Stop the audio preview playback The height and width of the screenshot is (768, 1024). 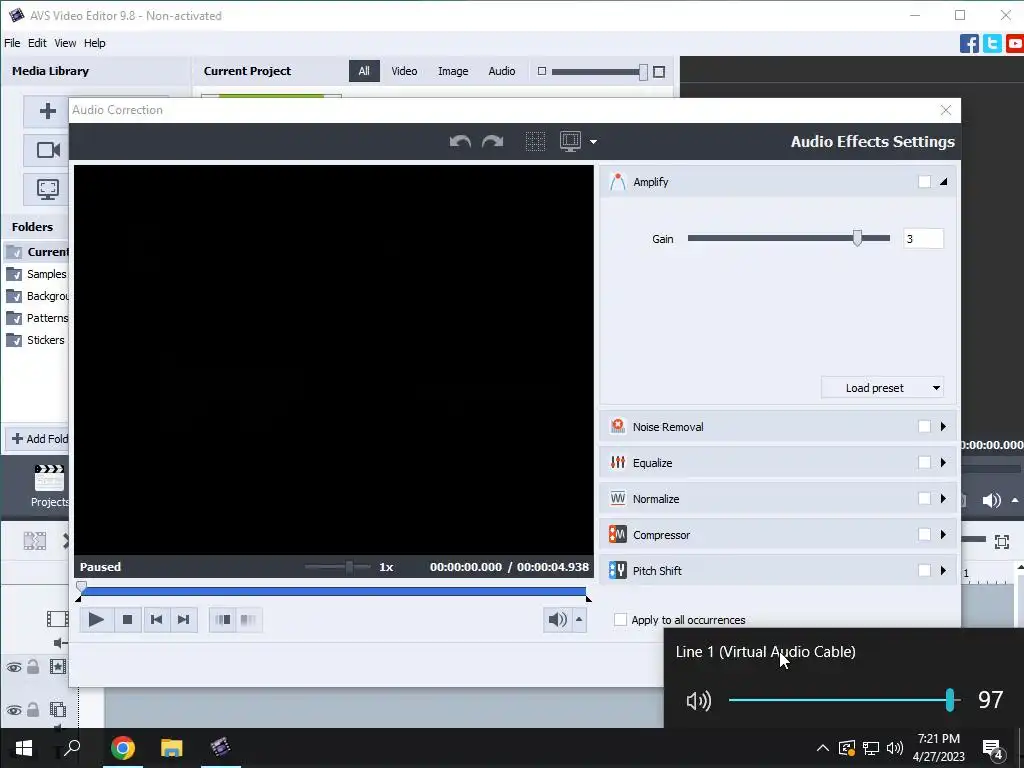coord(127,620)
